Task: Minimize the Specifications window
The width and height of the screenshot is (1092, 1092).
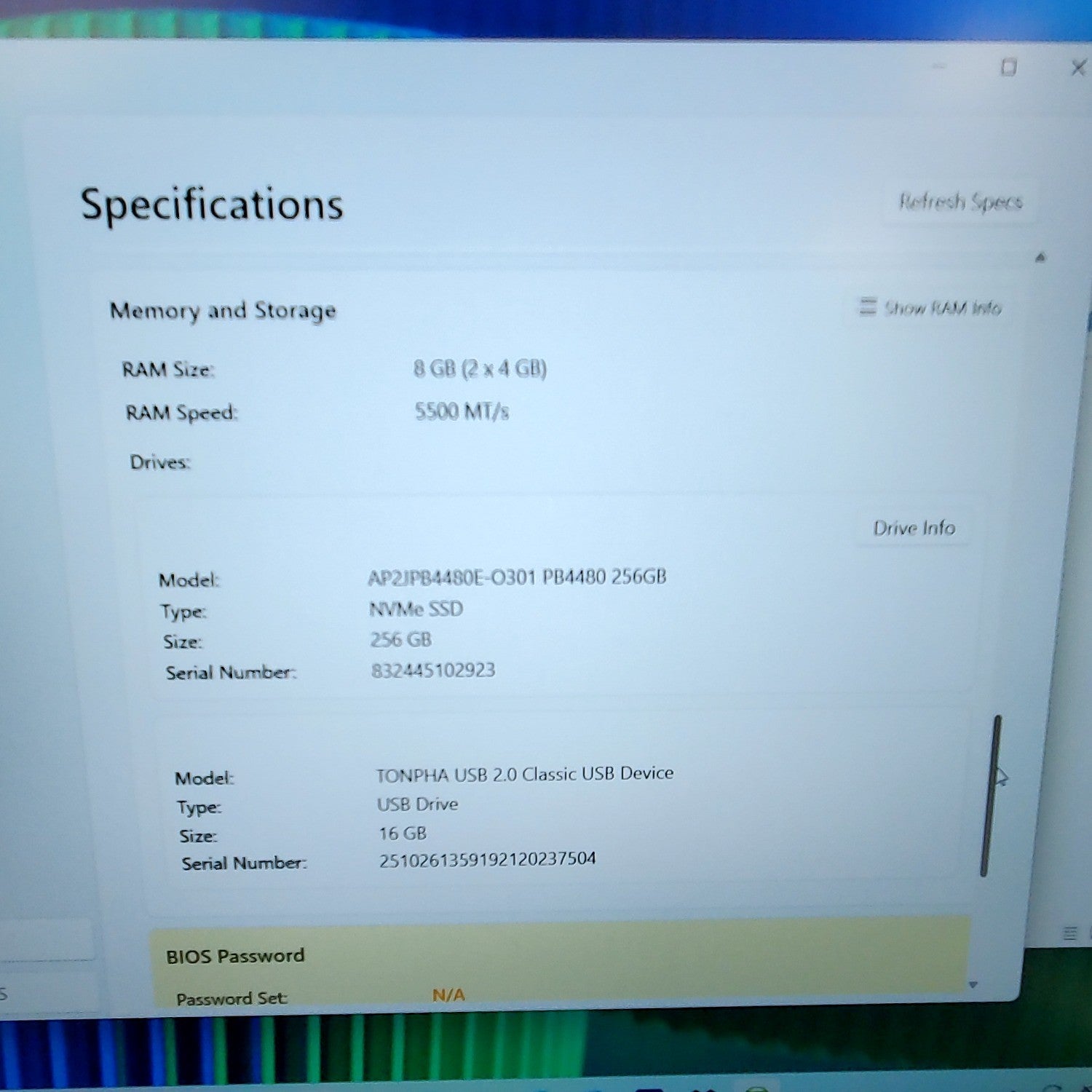Action: point(940,67)
